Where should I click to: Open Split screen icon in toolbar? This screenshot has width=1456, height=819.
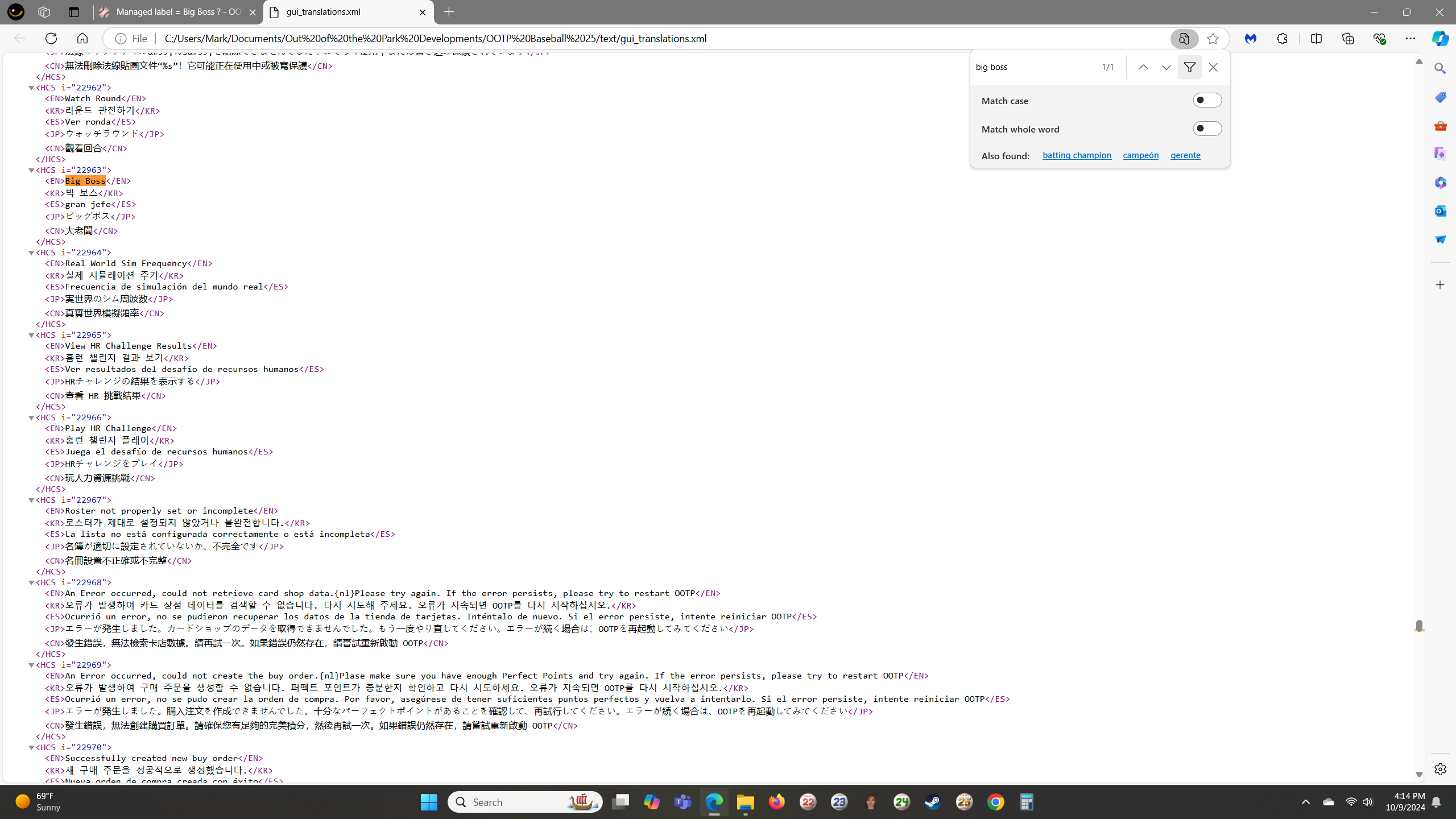1316,39
